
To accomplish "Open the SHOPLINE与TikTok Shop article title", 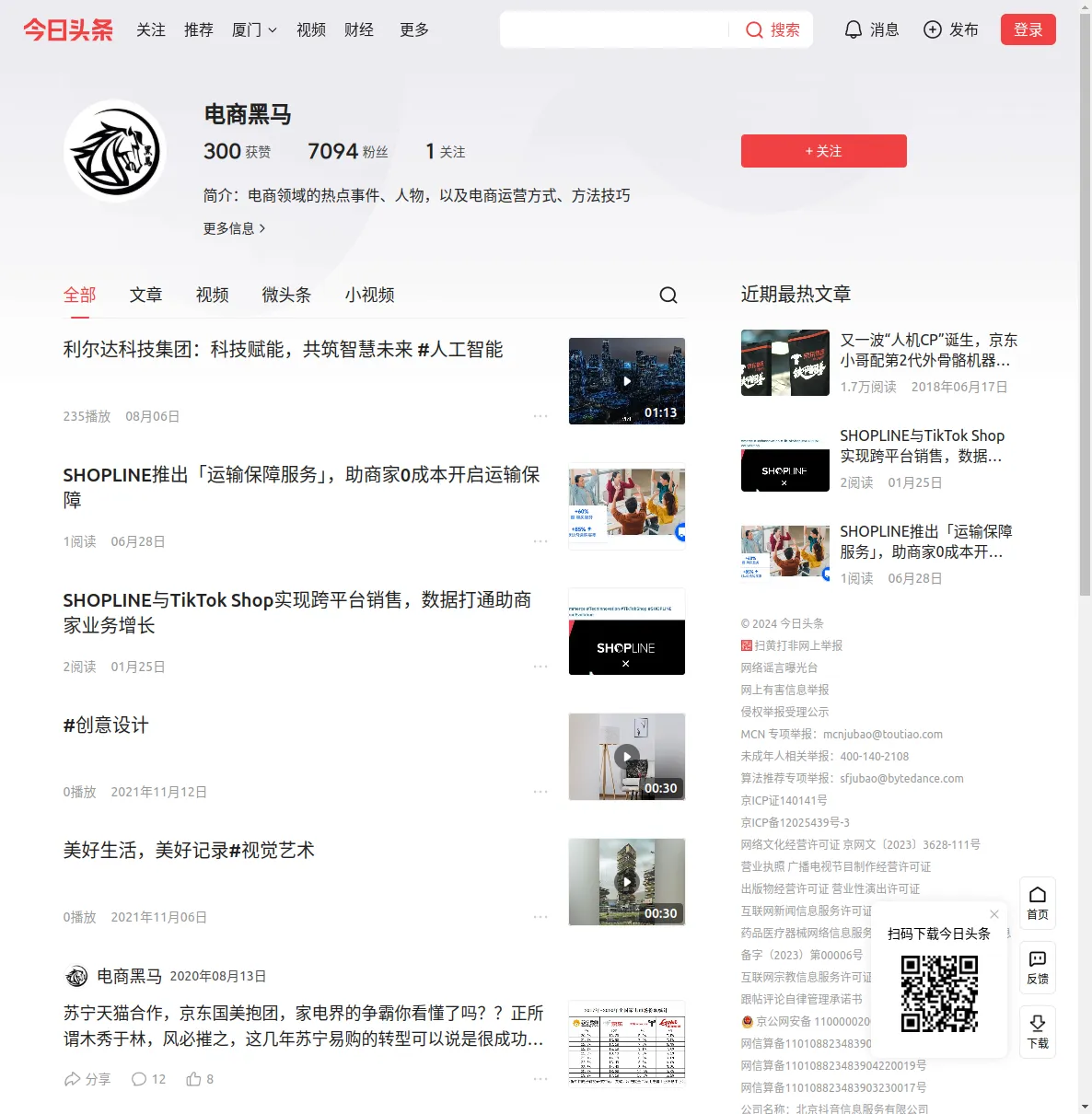I will (x=297, y=612).
